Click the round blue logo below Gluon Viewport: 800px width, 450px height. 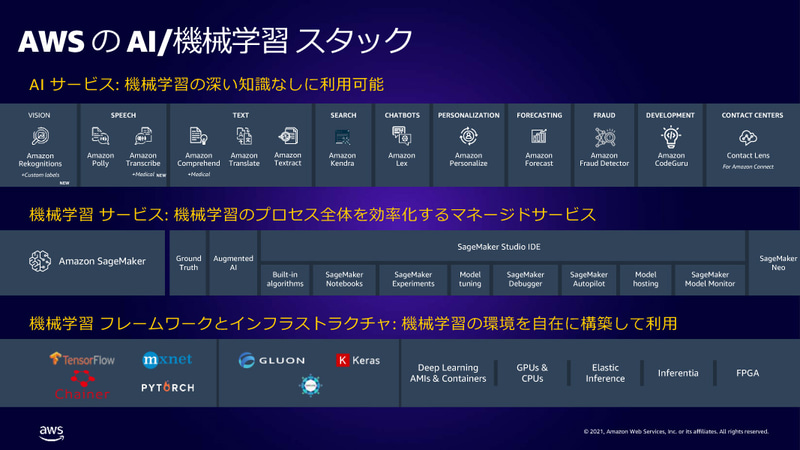[x=310, y=385]
